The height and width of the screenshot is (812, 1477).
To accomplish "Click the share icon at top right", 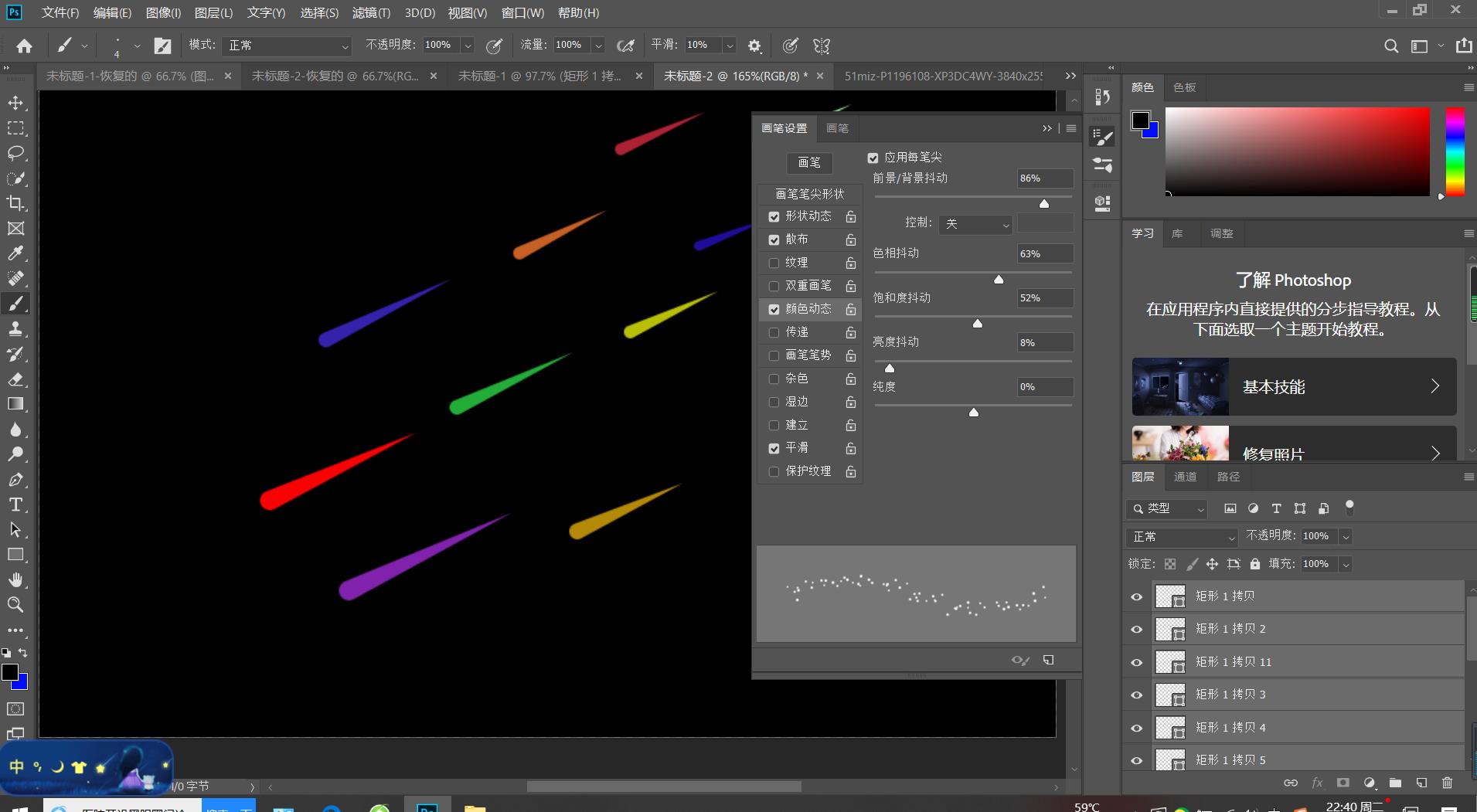I will click(1464, 46).
